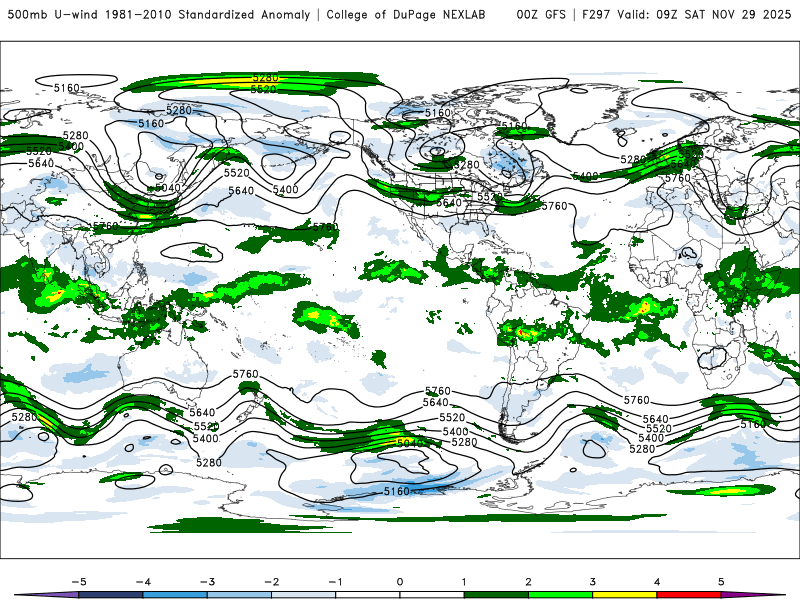Click the navy -5 to -4 colorbar segment

pyautogui.click(x=111, y=595)
